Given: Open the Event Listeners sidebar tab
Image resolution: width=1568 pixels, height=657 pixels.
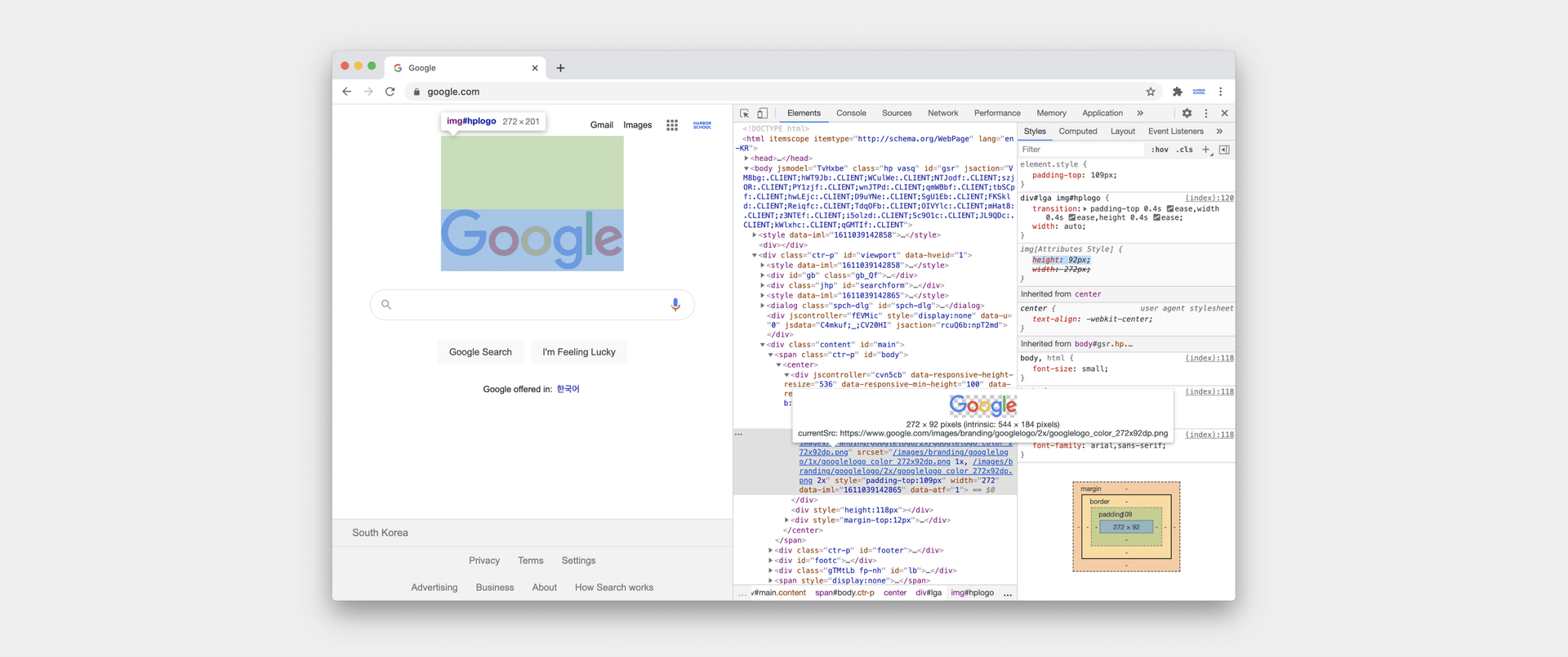Looking at the screenshot, I should click(1175, 132).
